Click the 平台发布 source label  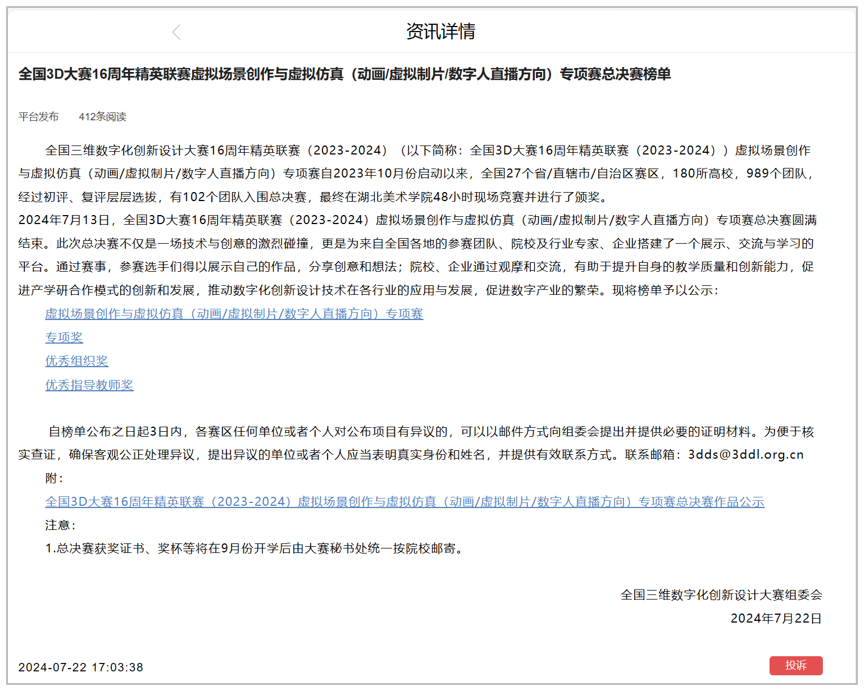coord(39,117)
